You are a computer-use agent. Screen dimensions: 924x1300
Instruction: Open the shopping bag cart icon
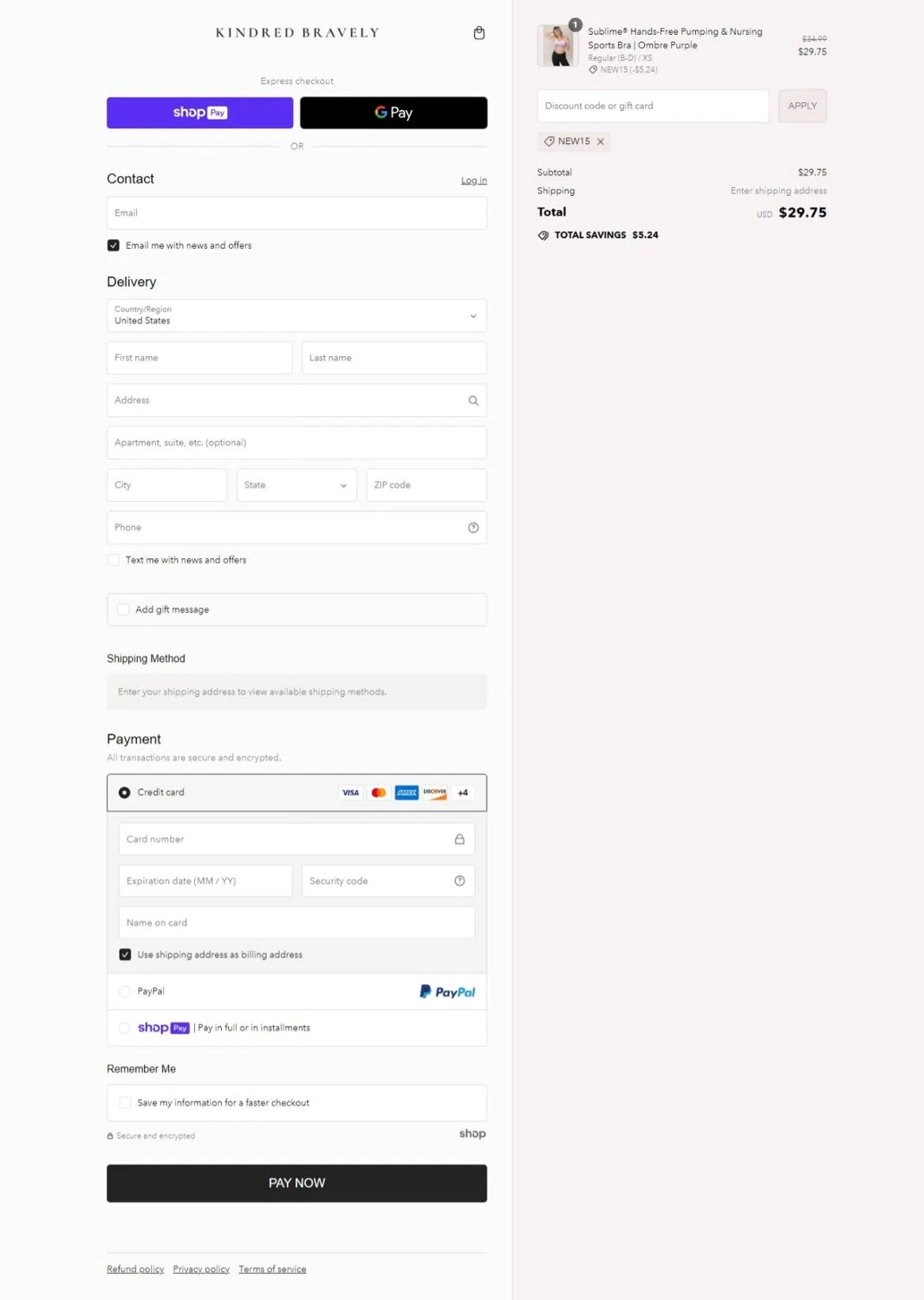(x=478, y=33)
